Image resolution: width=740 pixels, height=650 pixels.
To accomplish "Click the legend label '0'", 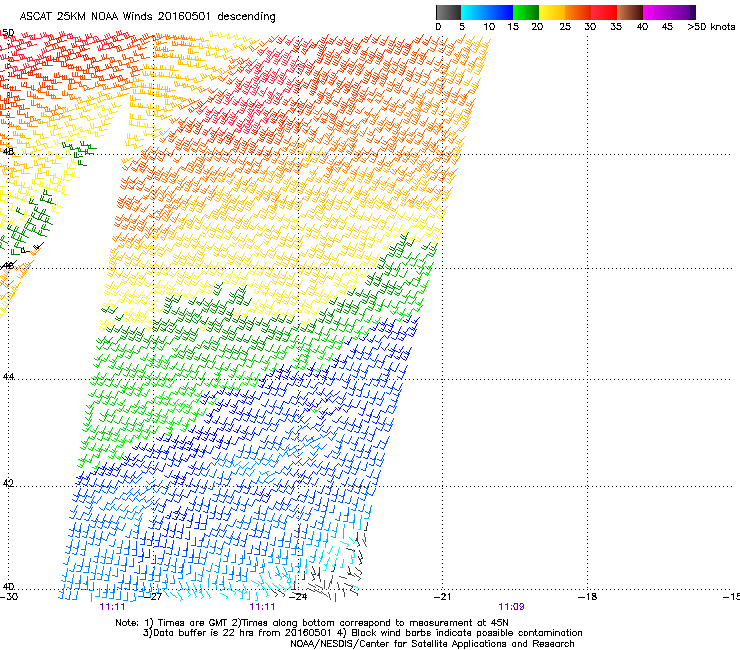I will [x=438, y=26].
